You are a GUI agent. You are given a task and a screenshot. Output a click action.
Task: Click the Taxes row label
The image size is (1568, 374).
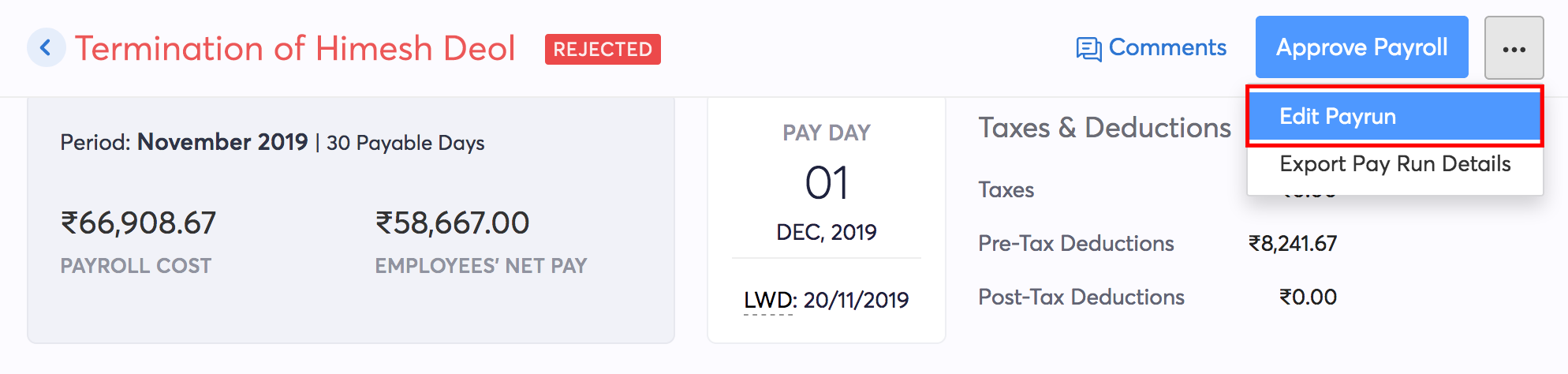click(x=1006, y=190)
